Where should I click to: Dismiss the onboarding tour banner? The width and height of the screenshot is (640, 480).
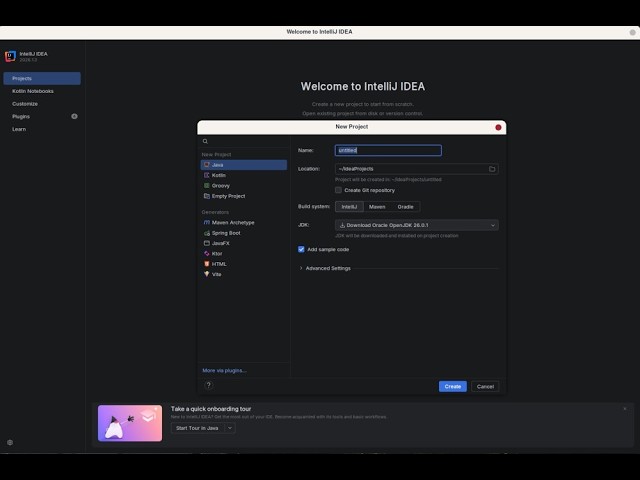pyautogui.click(x=624, y=409)
